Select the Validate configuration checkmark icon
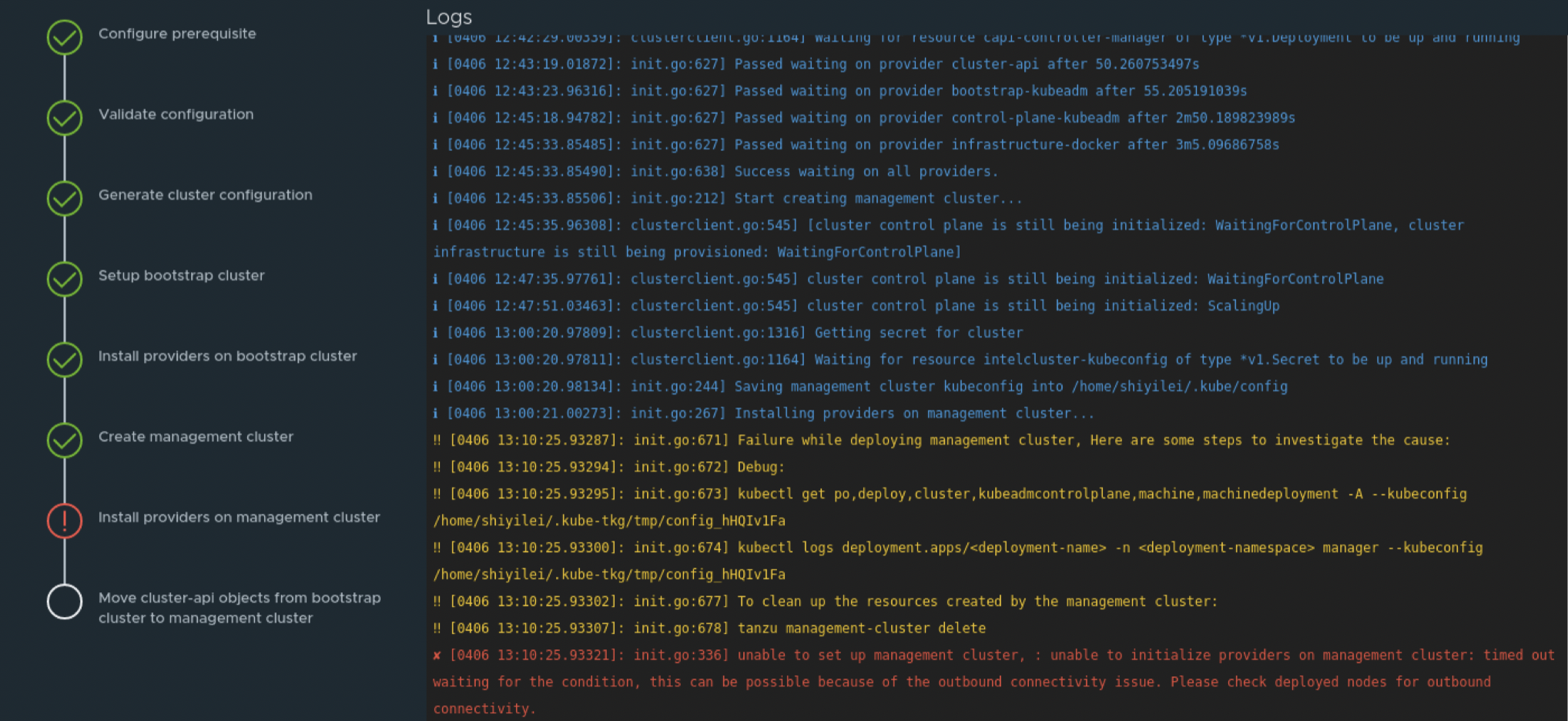 click(x=65, y=118)
